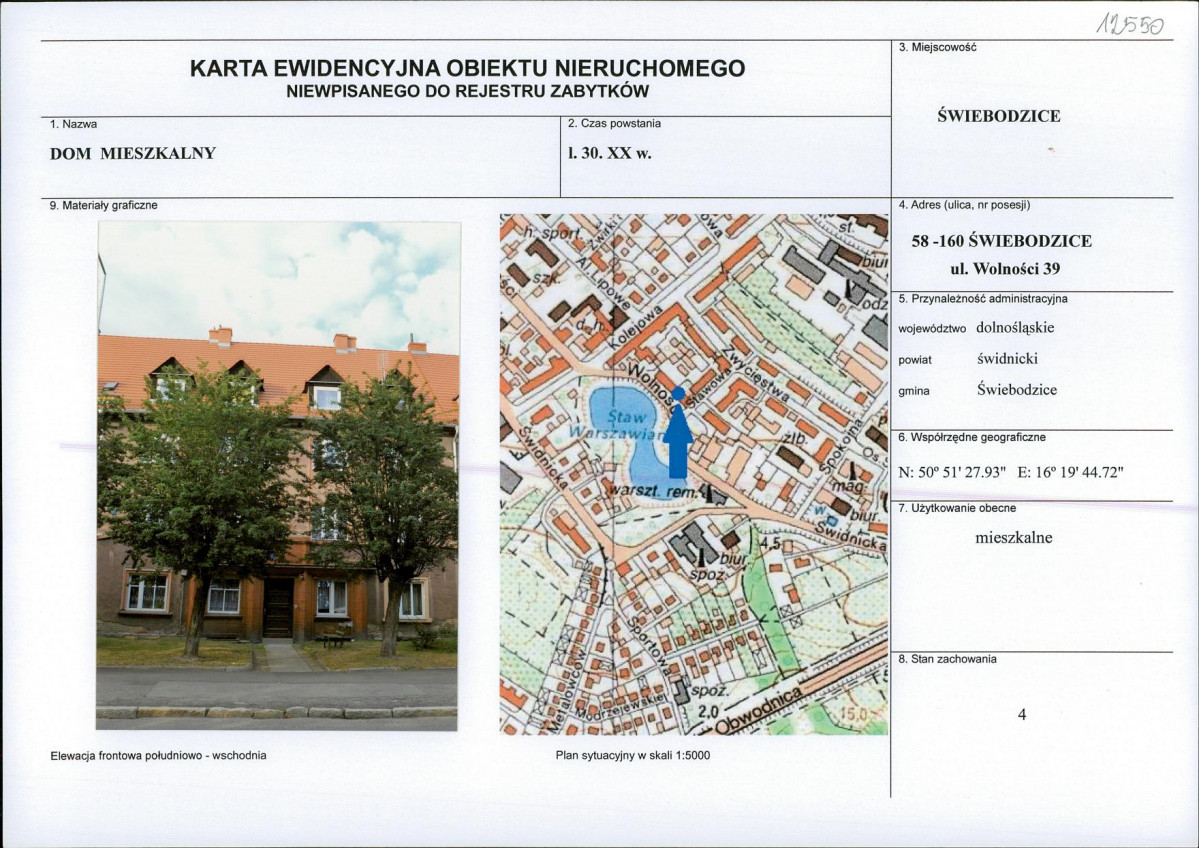Click the caption 'Elewacja frontowa południowo - wschodnia'
Screen dimensions: 1199x848
pyautogui.click(x=158, y=755)
